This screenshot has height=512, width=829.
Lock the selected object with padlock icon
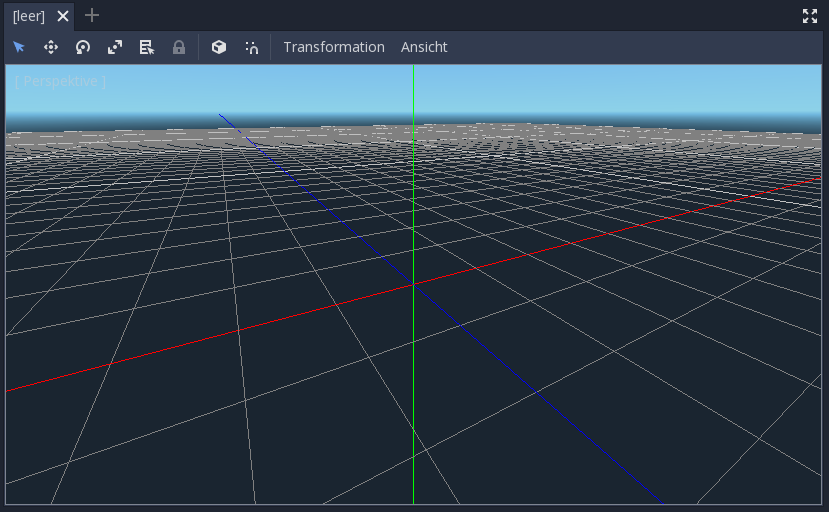click(179, 47)
